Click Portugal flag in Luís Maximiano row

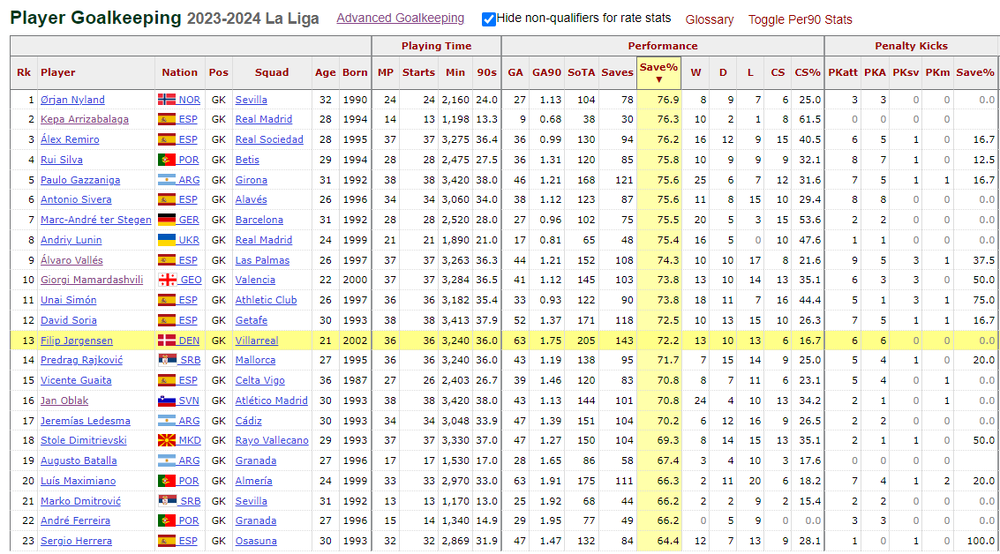166,481
